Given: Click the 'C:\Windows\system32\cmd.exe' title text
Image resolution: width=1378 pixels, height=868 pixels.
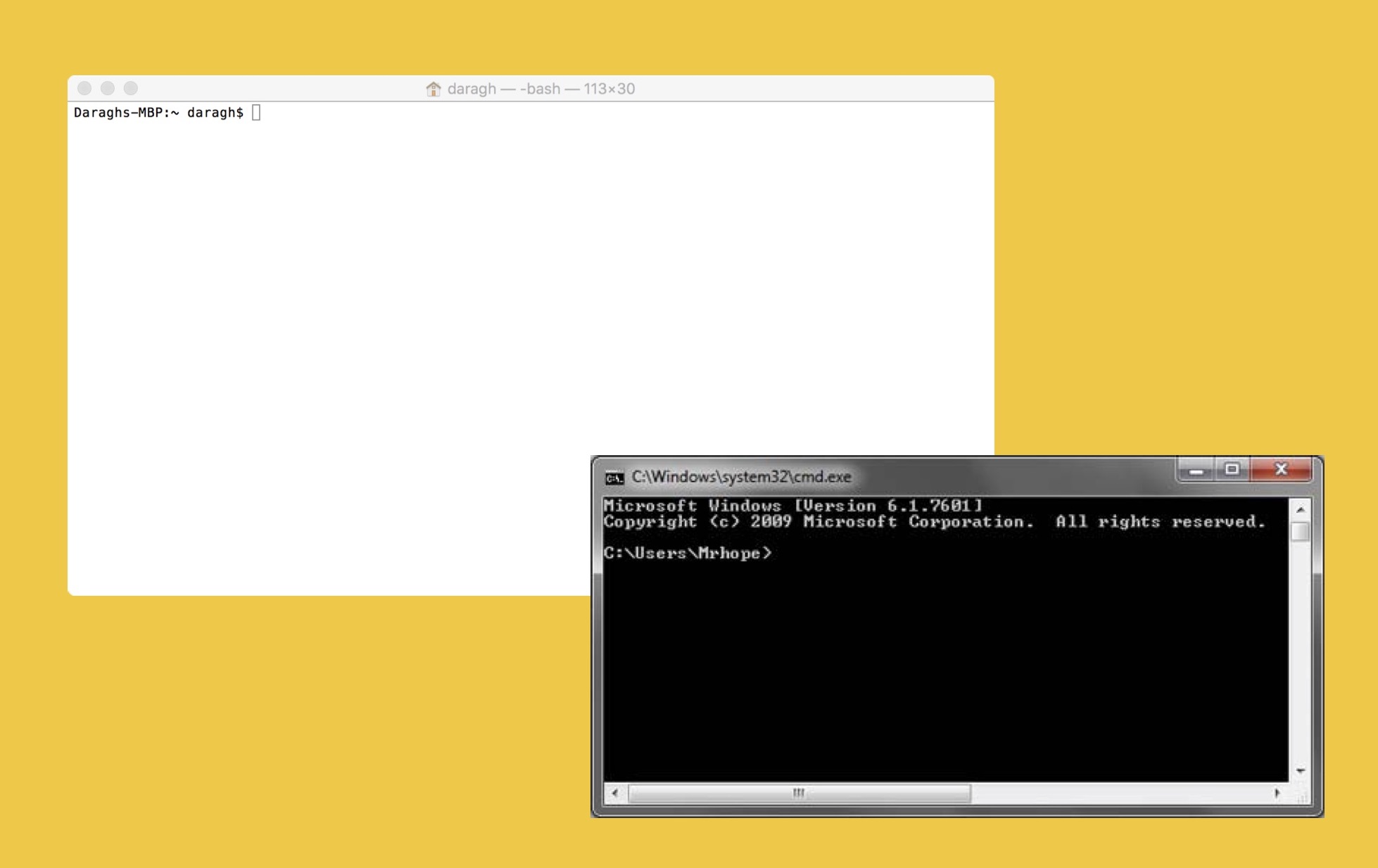Looking at the screenshot, I should [x=741, y=477].
